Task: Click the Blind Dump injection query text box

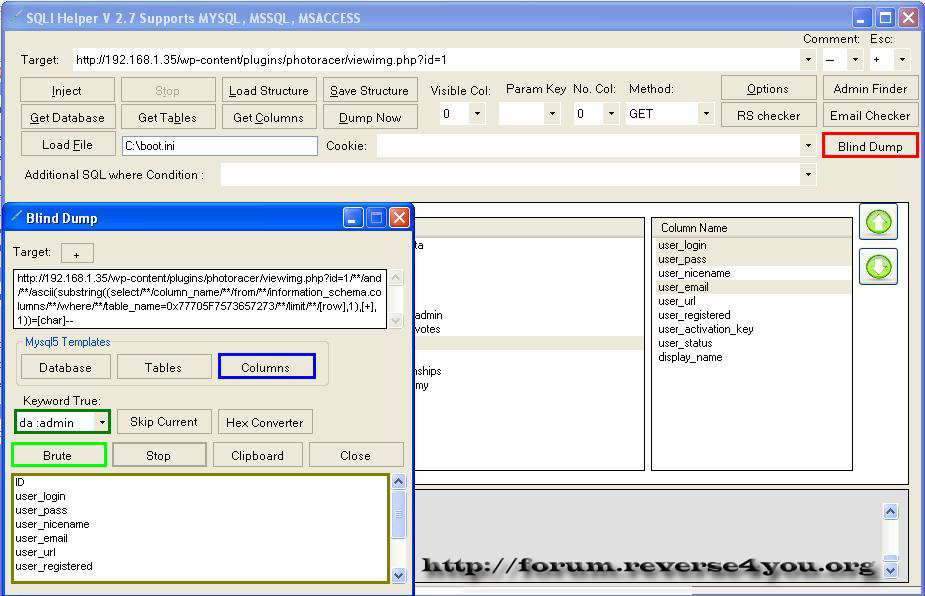Action: [x=200, y=299]
